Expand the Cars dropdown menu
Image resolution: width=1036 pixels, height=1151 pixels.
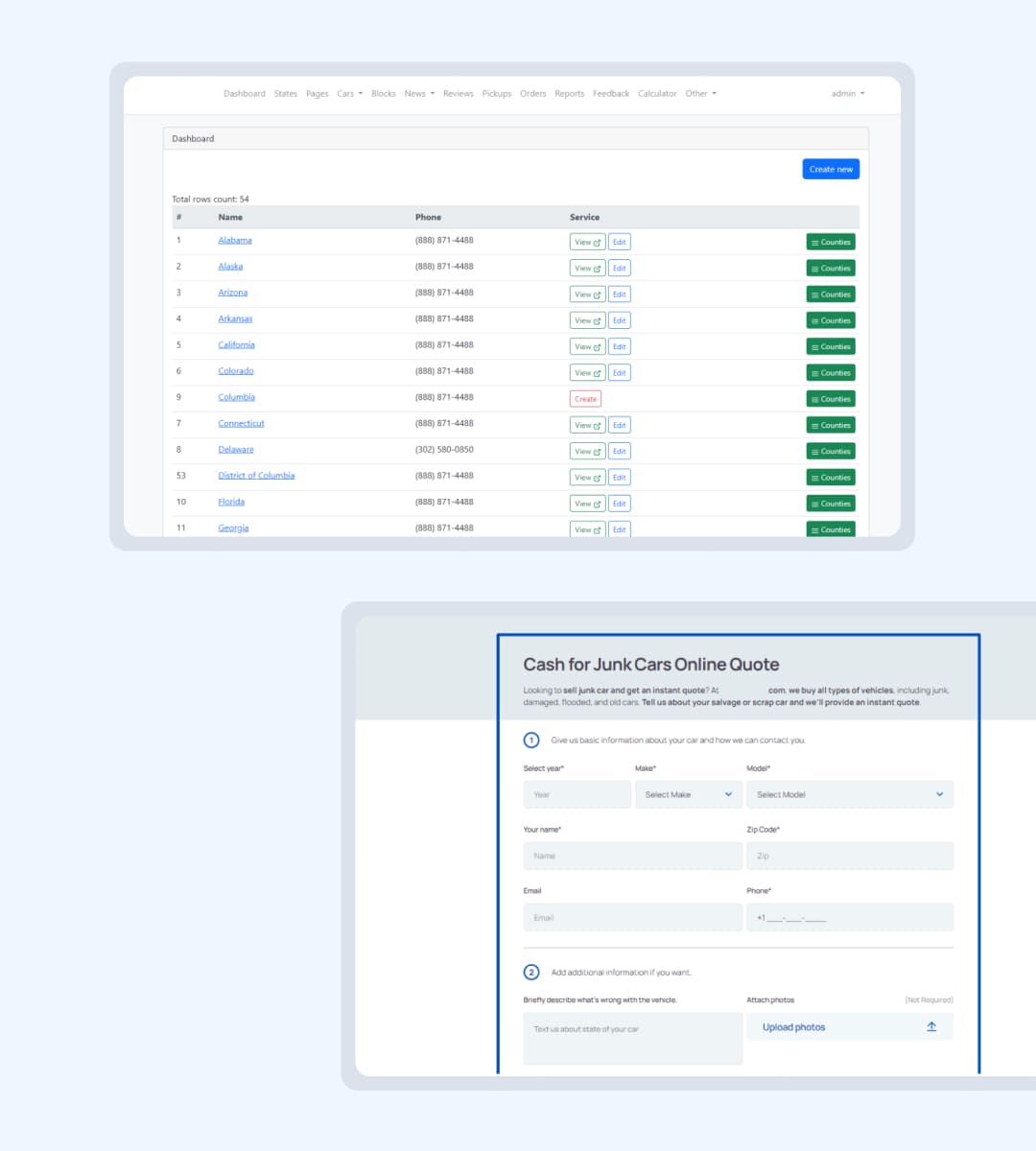(349, 94)
